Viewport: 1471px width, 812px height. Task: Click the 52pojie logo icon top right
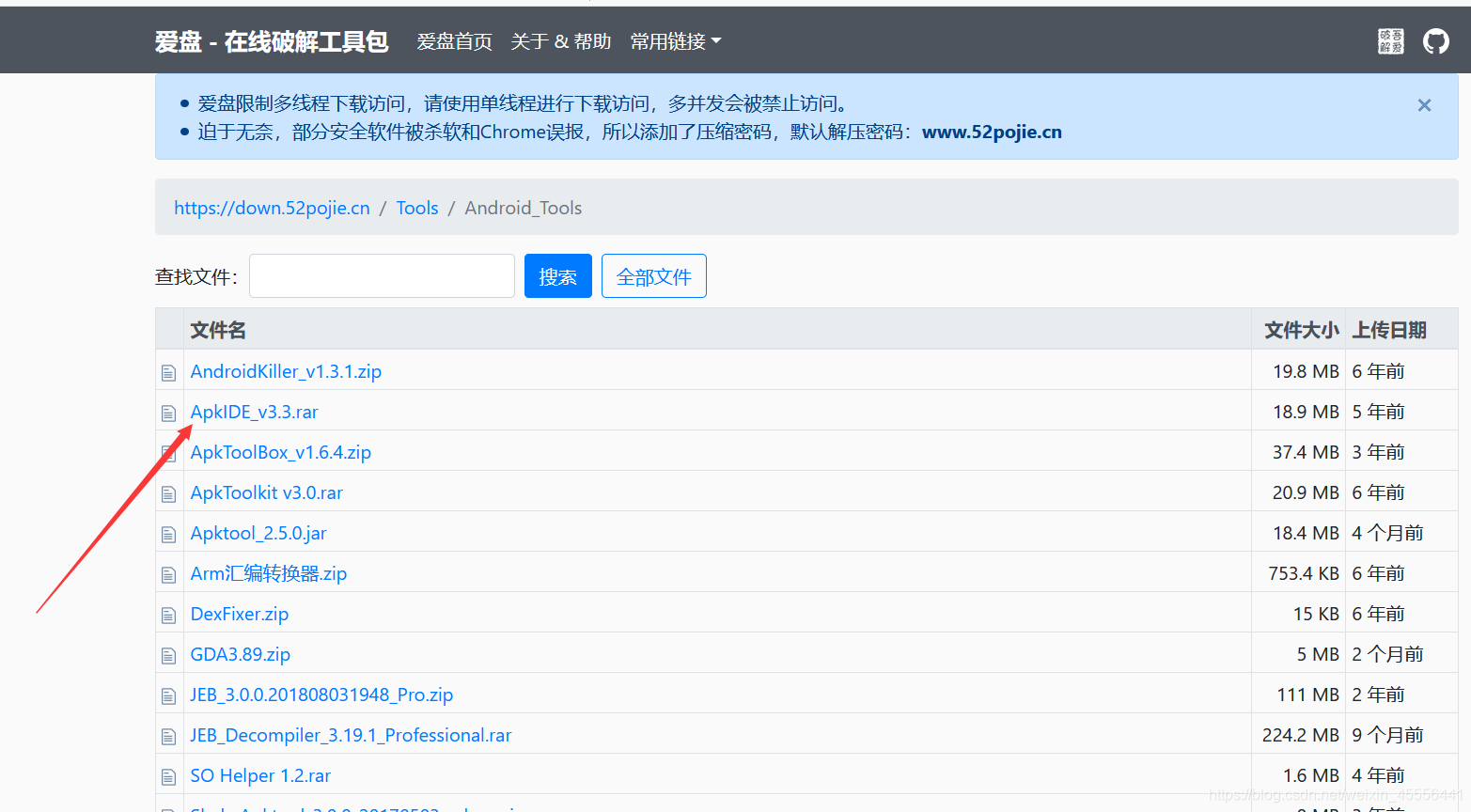click(1390, 41)
